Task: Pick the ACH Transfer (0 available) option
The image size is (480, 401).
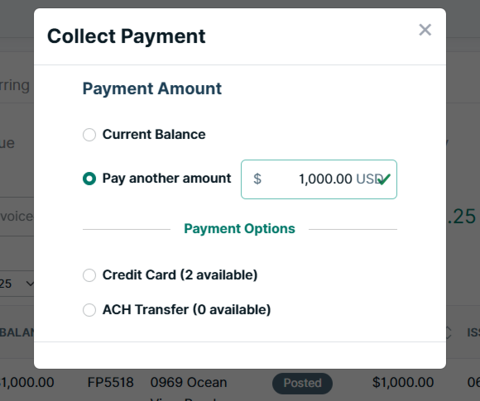Action: coord(89,310)
